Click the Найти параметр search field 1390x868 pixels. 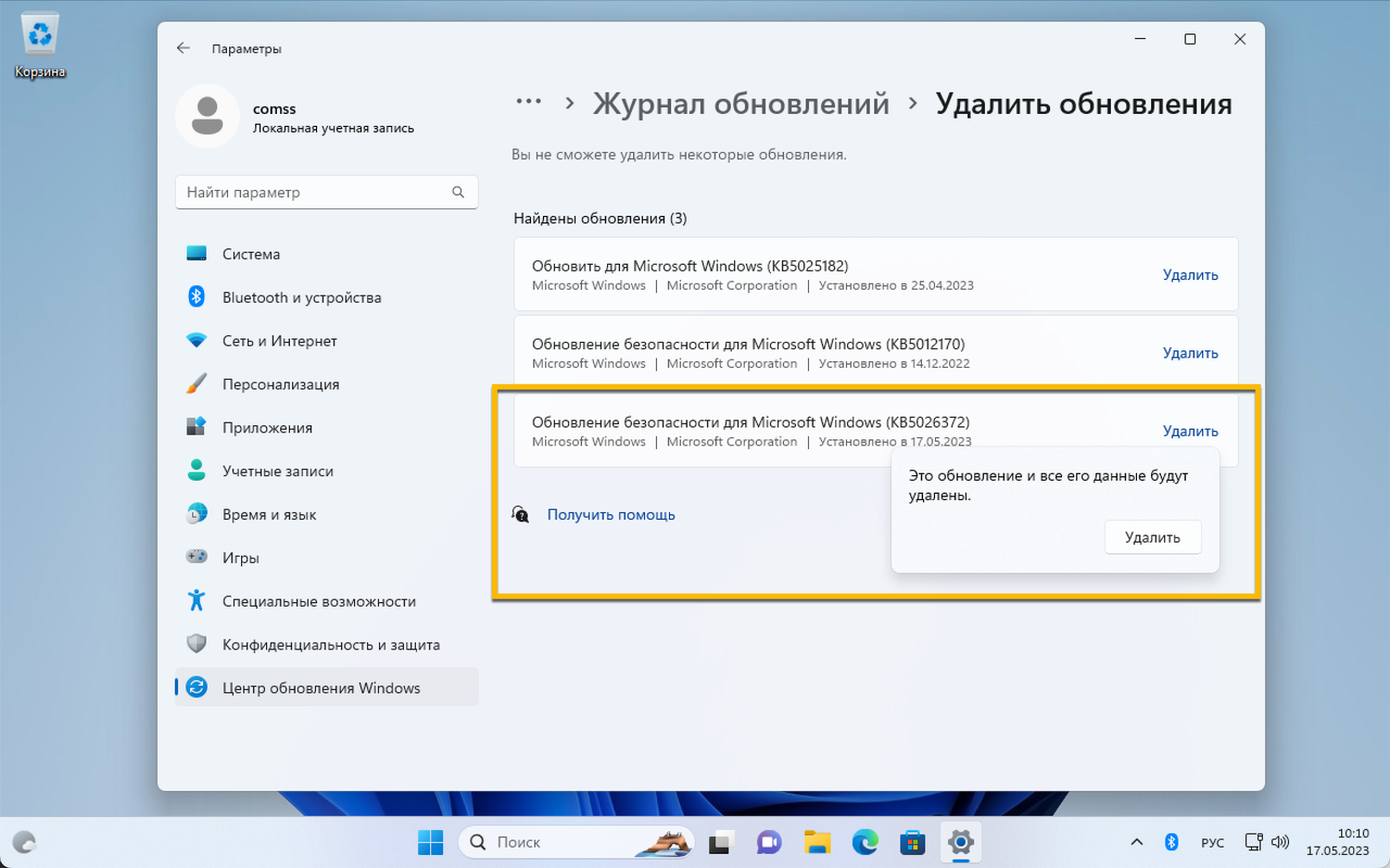(326, 192)
